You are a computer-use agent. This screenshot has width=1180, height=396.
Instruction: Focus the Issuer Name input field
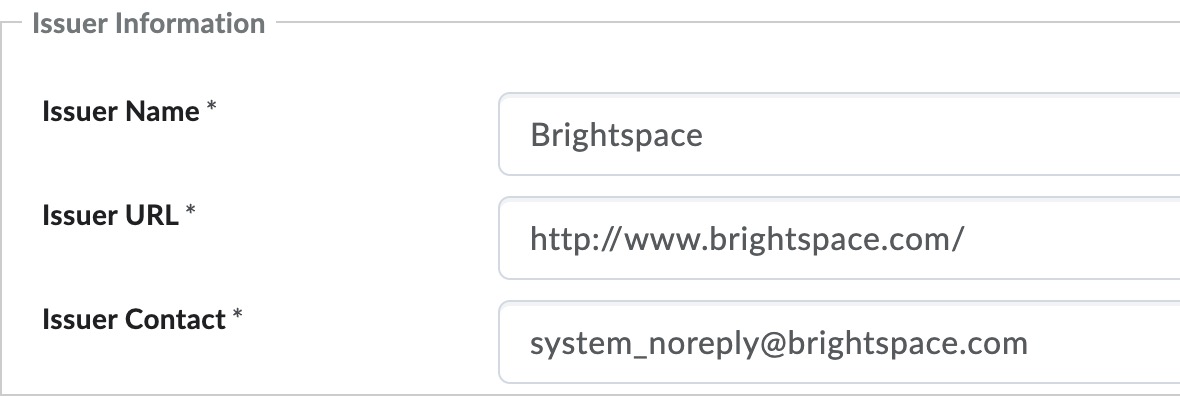839,134
